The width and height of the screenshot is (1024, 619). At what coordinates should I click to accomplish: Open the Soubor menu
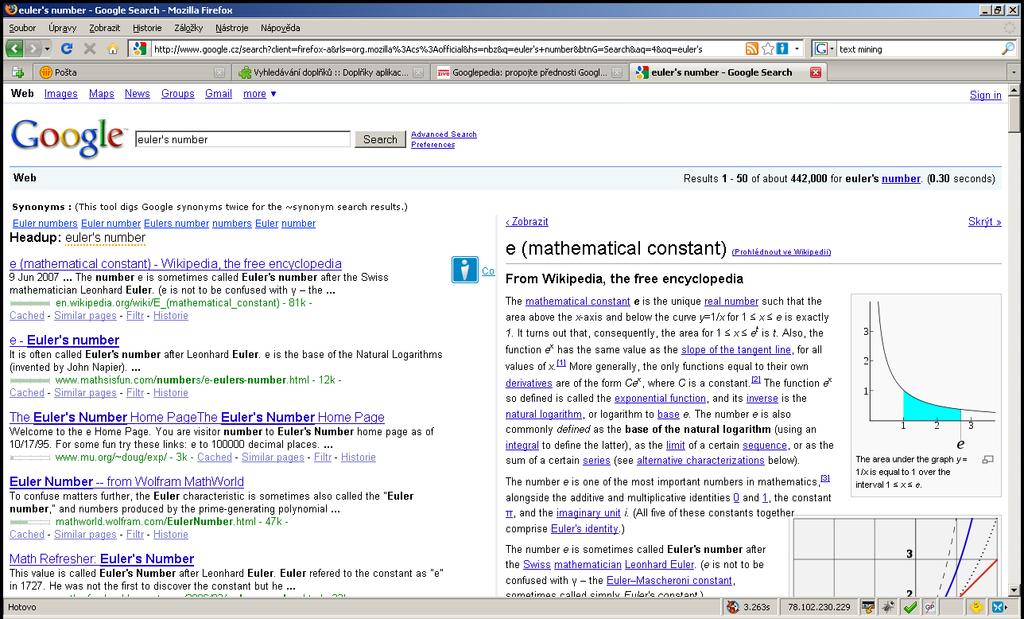(x=22, y=28)
